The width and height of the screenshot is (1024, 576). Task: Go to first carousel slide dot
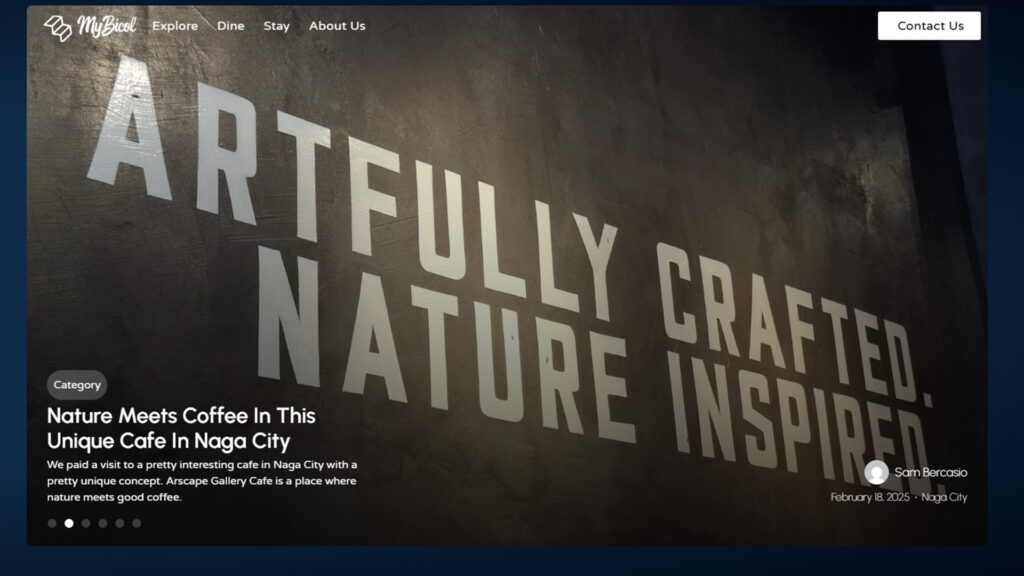click(x=52, y=523)
